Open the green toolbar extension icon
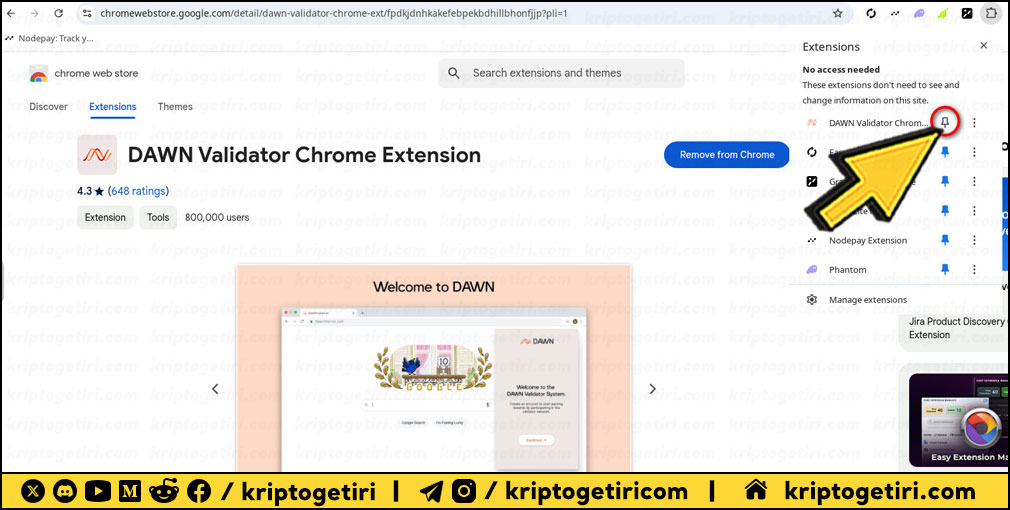The height and width of the screenshot is (510, 1010). pos(943,13)
